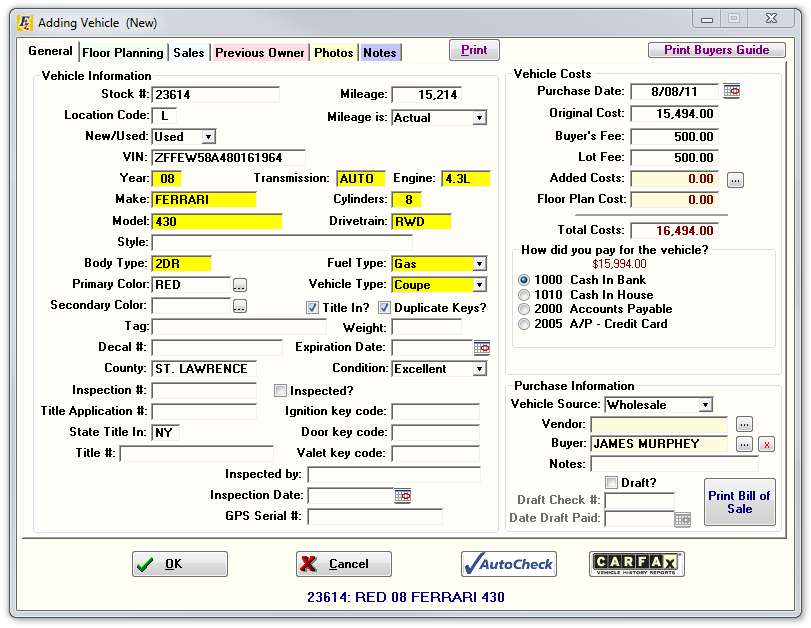Screen dimensions: 811x628
Task: Enable the Inspected? checkbox
Action: 280,391
